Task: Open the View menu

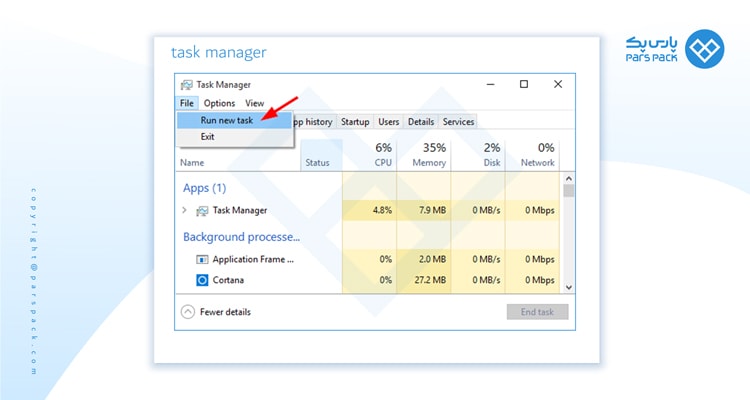Action: pyautogui.click(x=254, y=103)
